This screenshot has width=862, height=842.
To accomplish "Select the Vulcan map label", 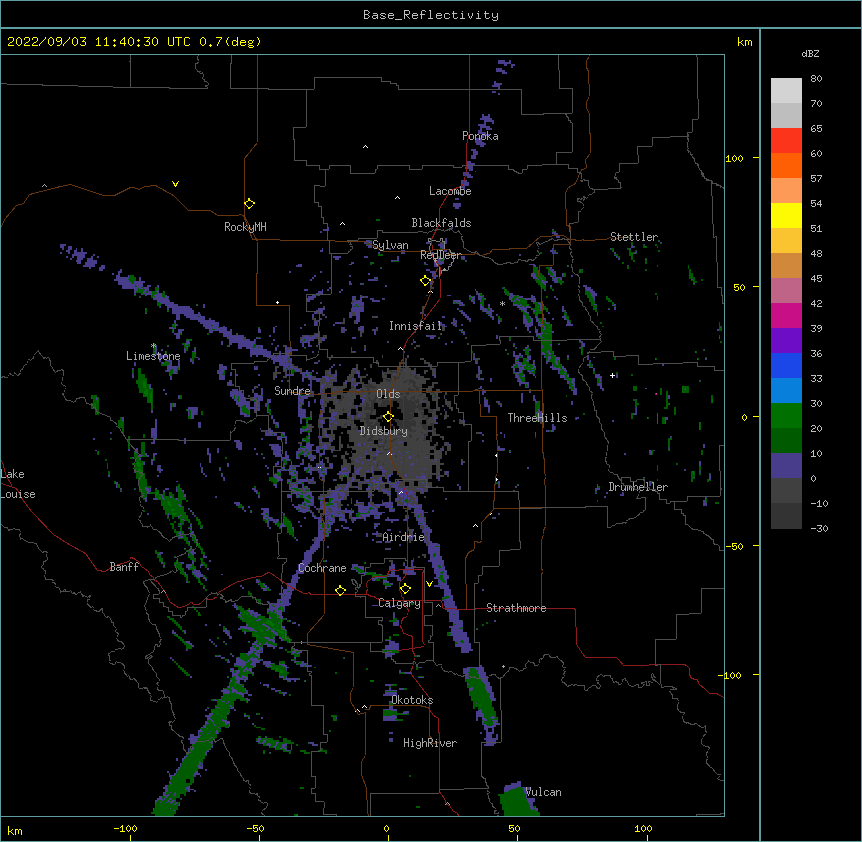I will coord(543,792).
